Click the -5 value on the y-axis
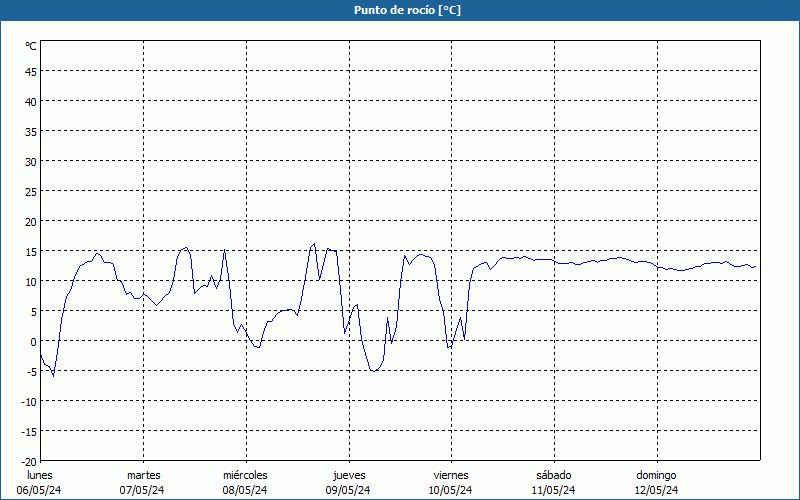Viewport: 800px width, 500px height. click(x=32, y=372)
